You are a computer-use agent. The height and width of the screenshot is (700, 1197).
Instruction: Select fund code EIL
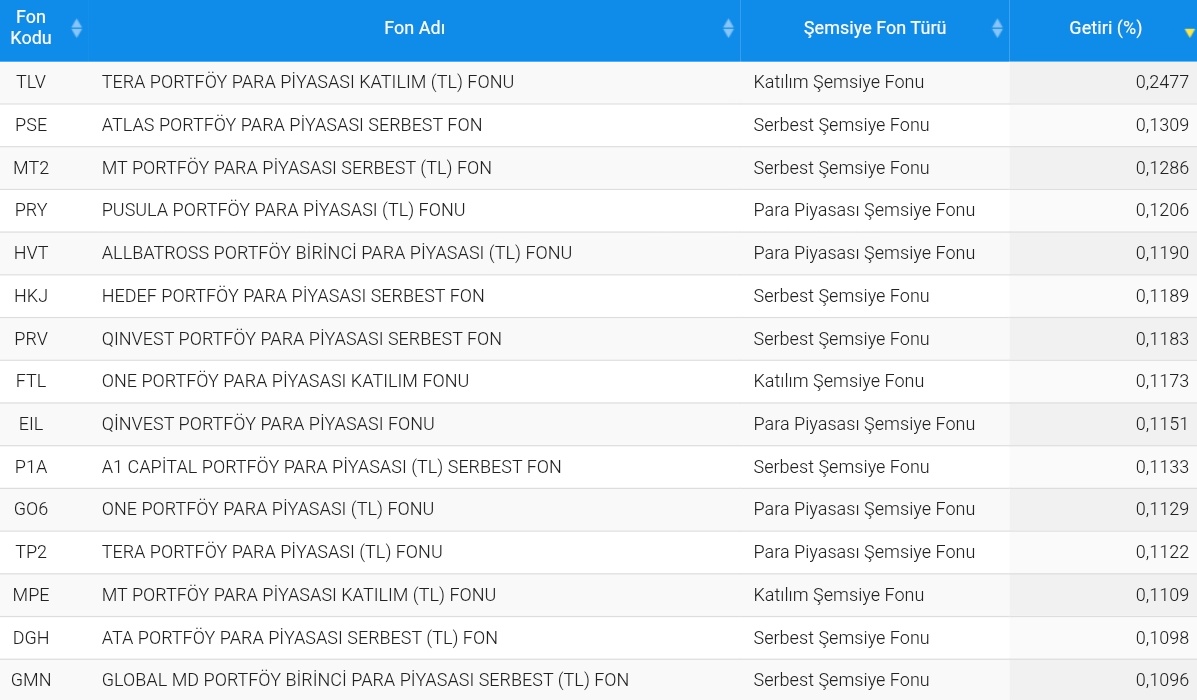31,424
